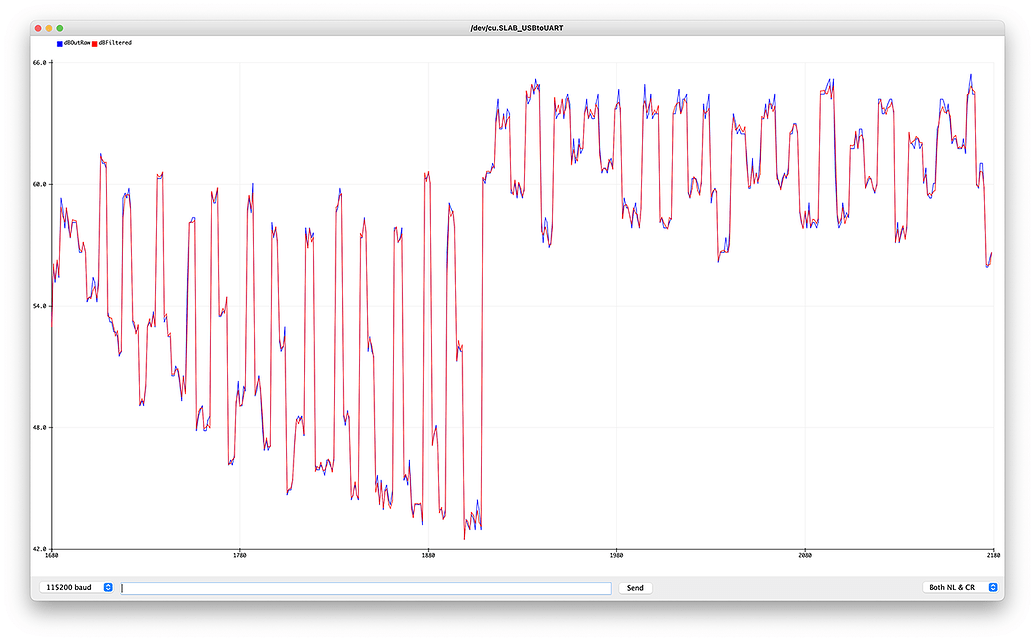
Task: Minimize the plotter window with yellow button
Action: point(49,28)
